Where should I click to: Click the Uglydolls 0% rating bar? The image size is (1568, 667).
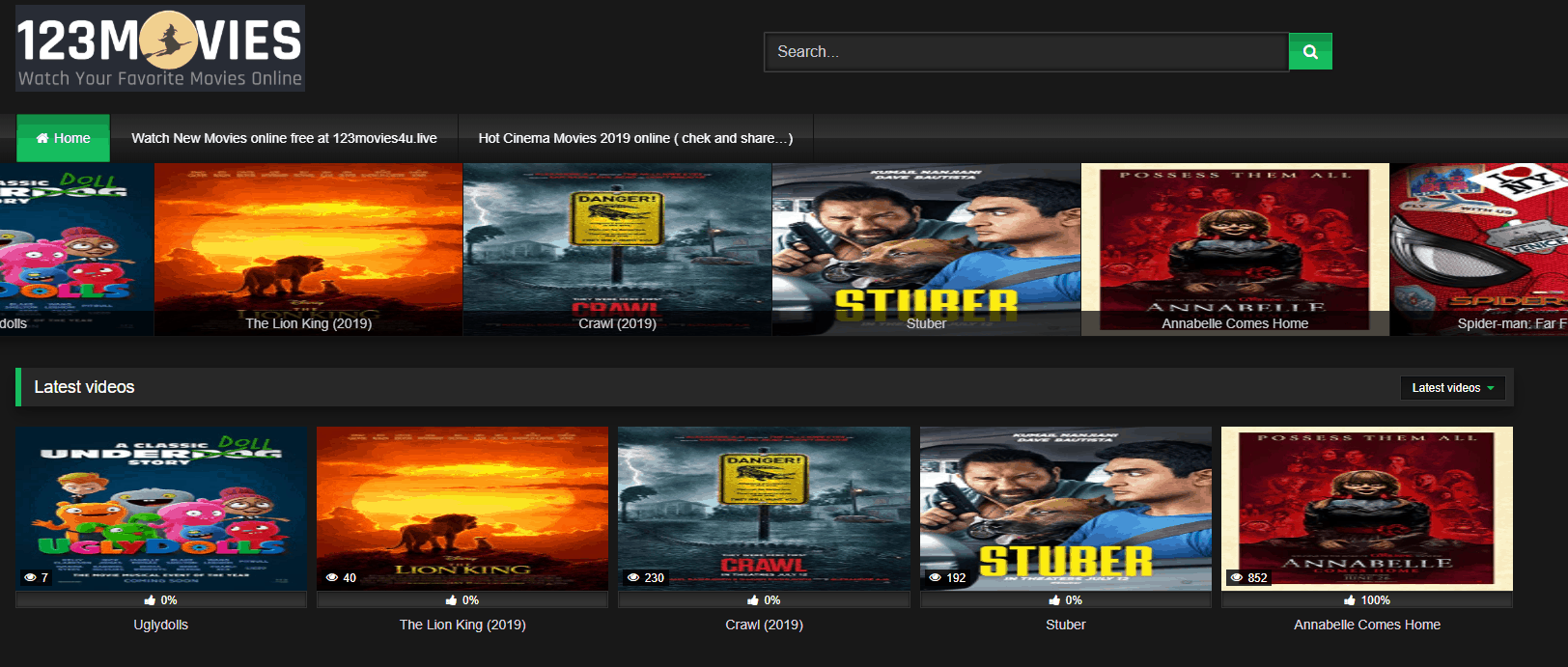(x=161, y=600)
